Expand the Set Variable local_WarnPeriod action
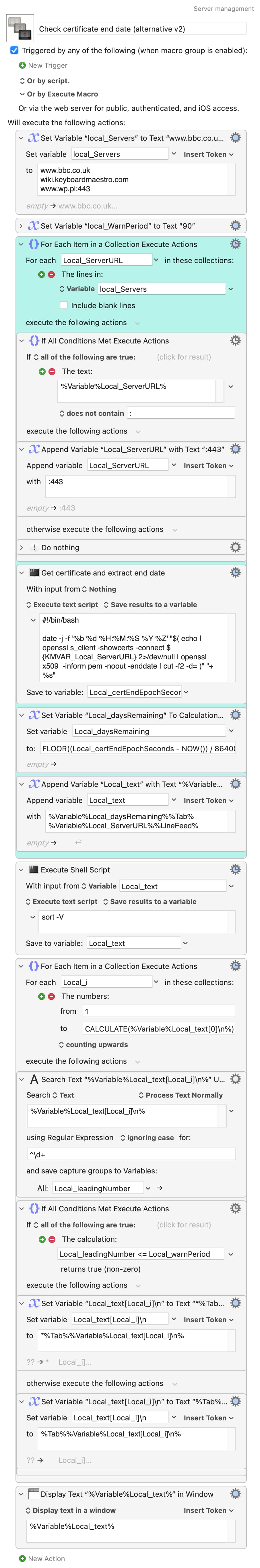Viewport: 260px width, 1568px height. (21, 226)
